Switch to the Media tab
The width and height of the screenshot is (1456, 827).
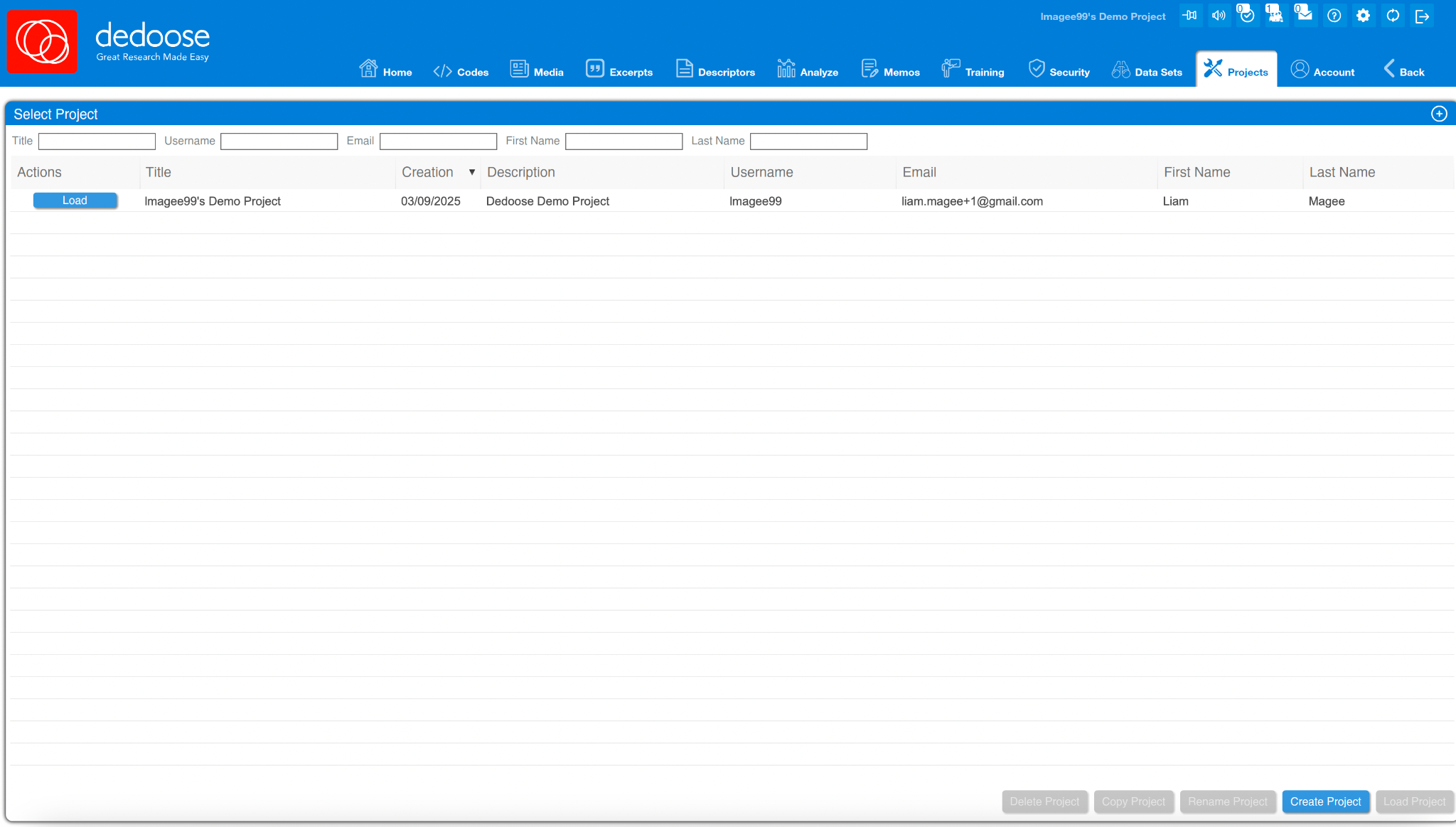(537, 70)
